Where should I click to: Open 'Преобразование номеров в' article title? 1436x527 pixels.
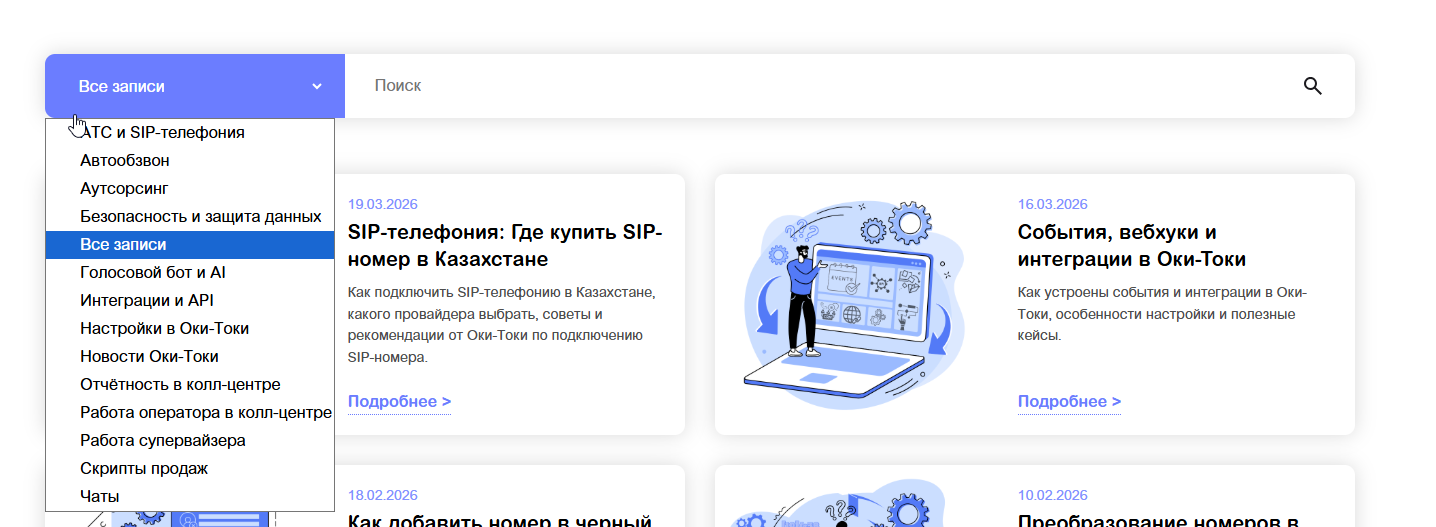click(x=1158, y=519)
